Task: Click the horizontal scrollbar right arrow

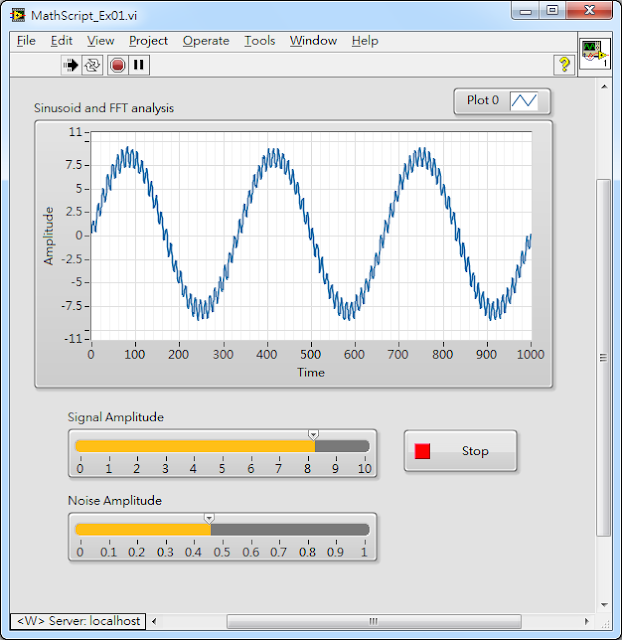Action: coord(586,621)
